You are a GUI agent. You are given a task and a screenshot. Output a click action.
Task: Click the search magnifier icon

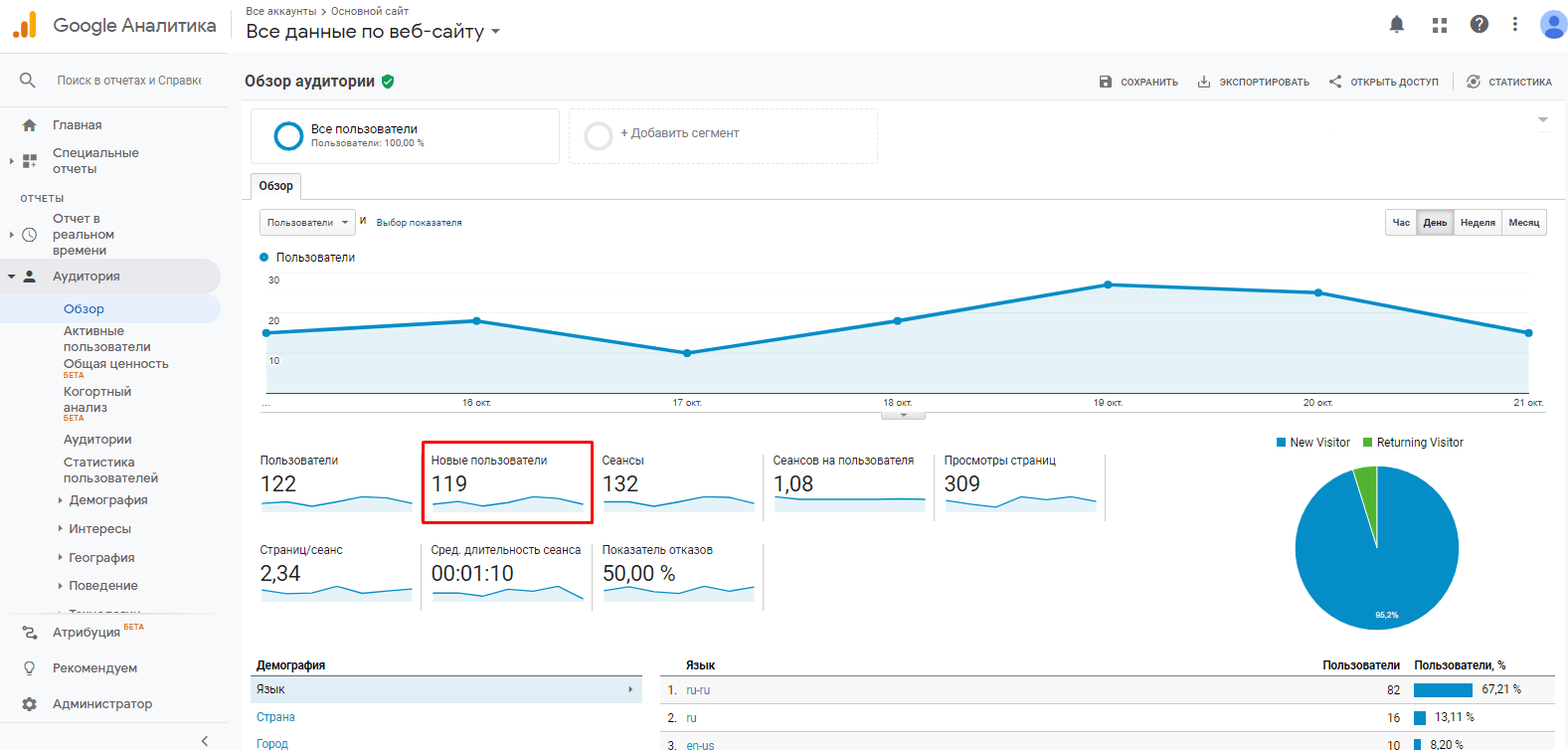point(28,80)
